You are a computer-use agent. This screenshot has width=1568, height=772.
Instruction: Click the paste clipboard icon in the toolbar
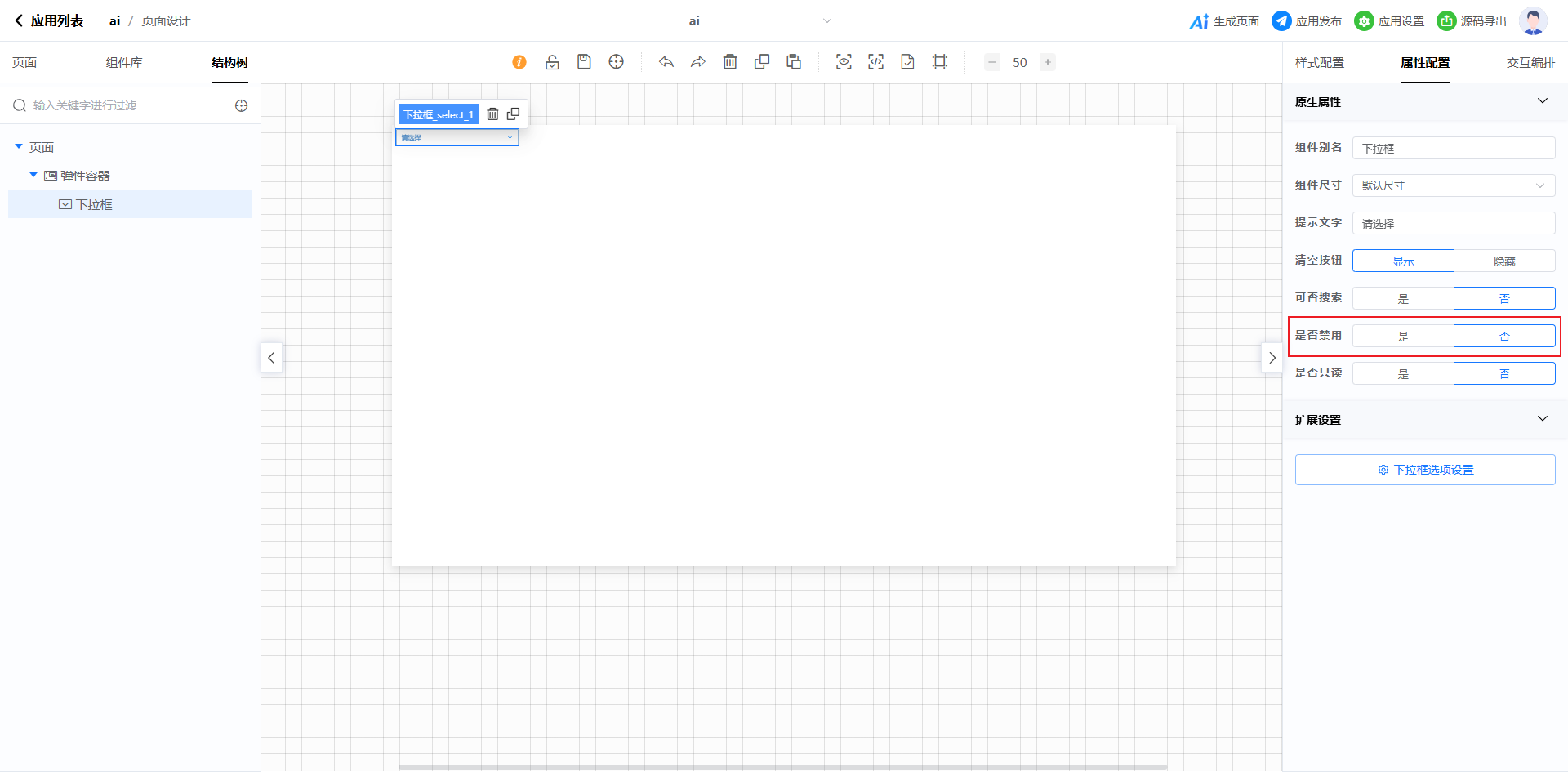[794, 62]
